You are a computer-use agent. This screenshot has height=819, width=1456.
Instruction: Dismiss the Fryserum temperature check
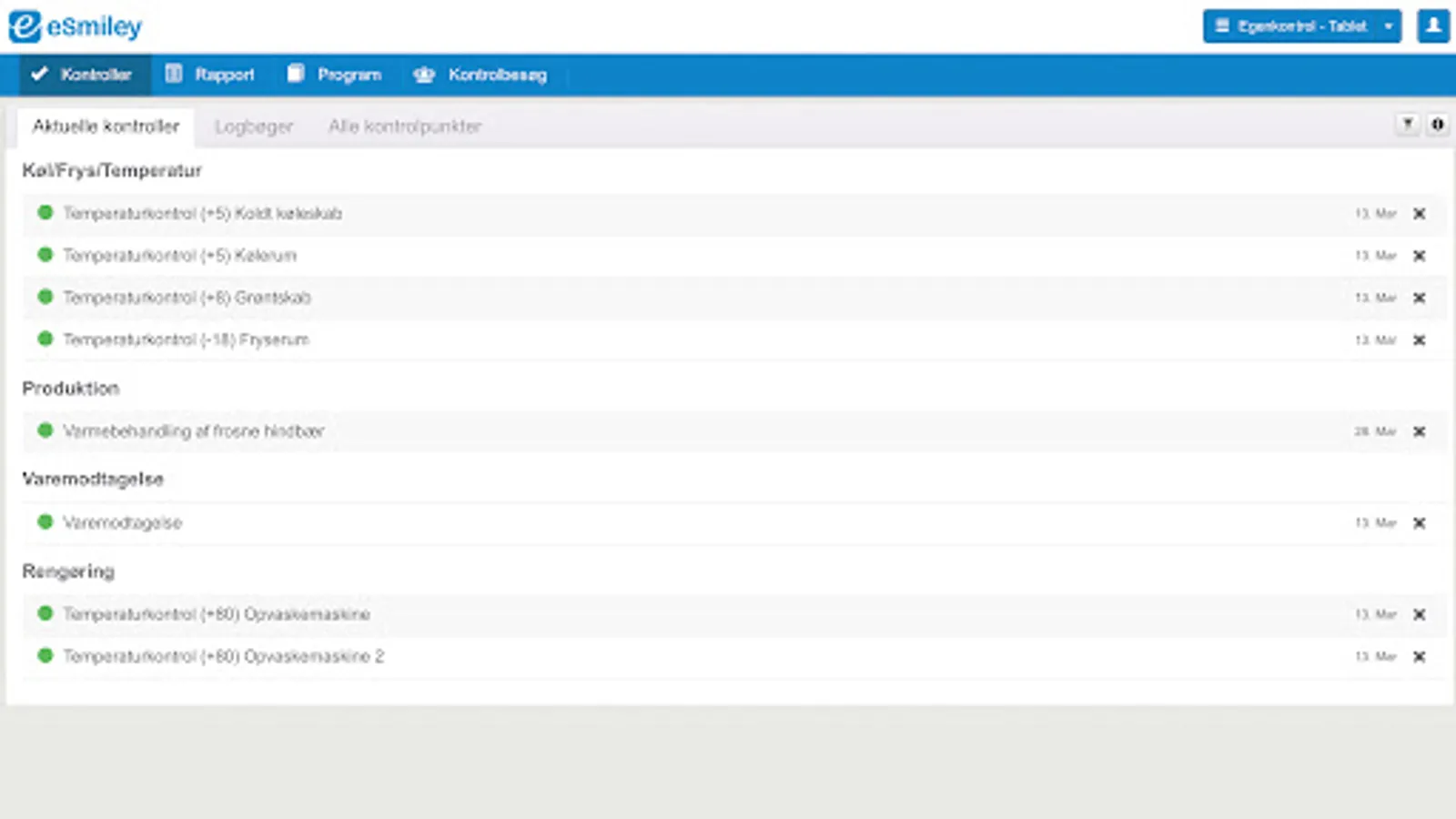(1419, 340)
